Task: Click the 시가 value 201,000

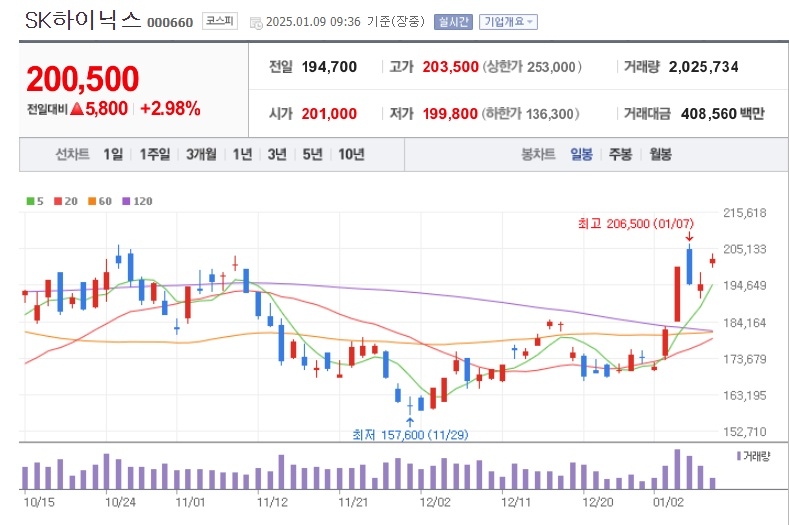Action: tap(329, 114)
